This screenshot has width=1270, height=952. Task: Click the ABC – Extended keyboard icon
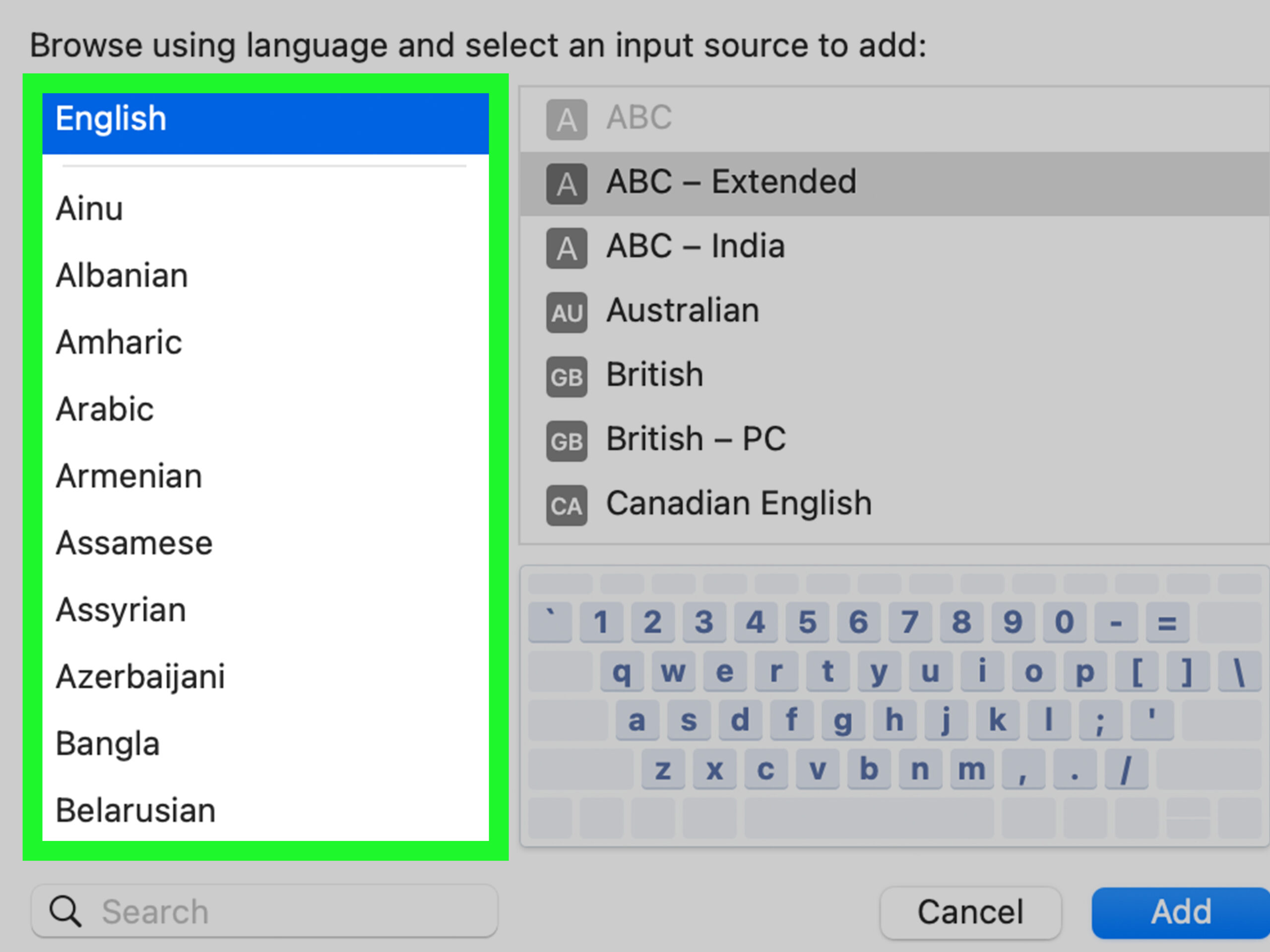point(566,183)
